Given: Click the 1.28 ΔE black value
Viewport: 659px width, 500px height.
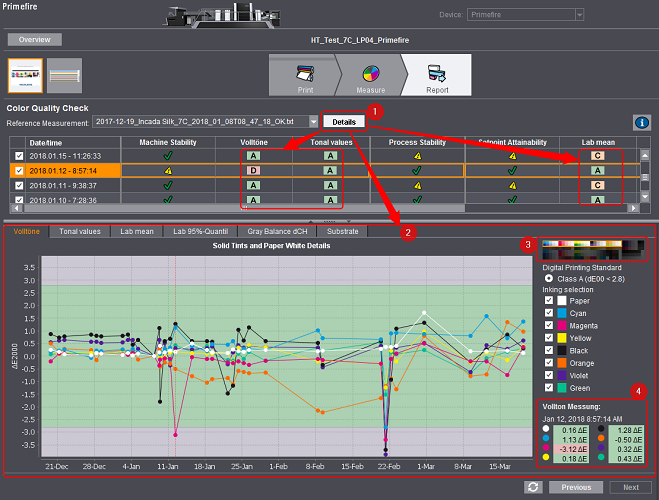Looking at the screenshot, I should 626,430.
